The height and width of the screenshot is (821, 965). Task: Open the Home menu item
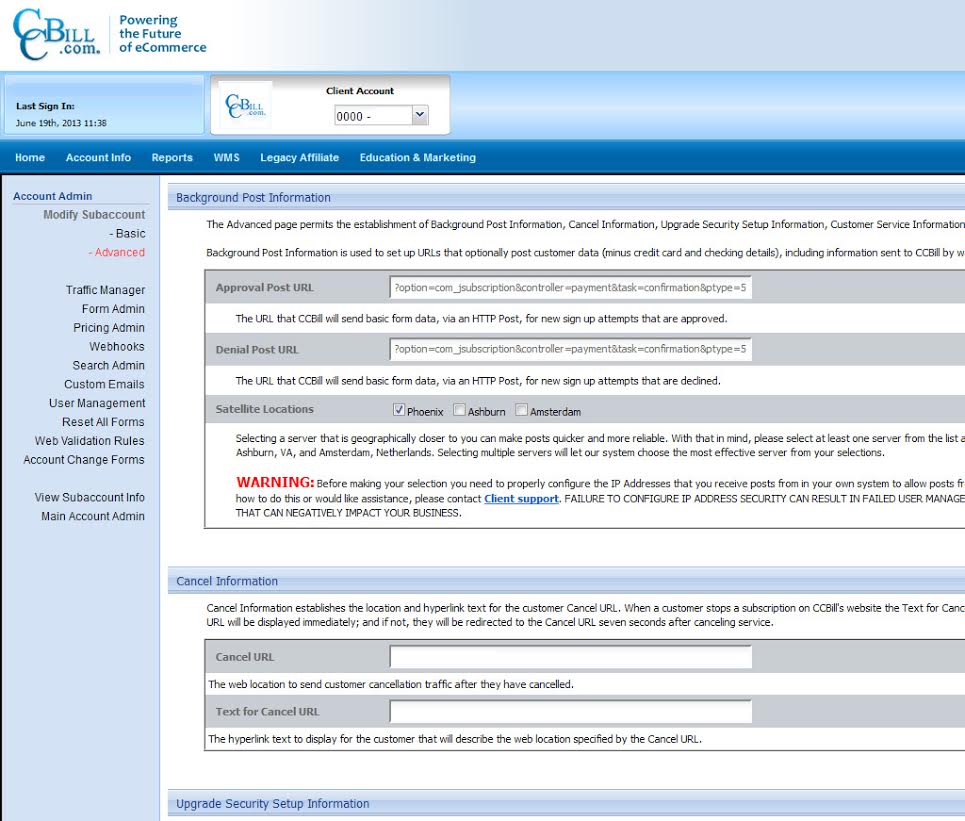click(30, 158)
